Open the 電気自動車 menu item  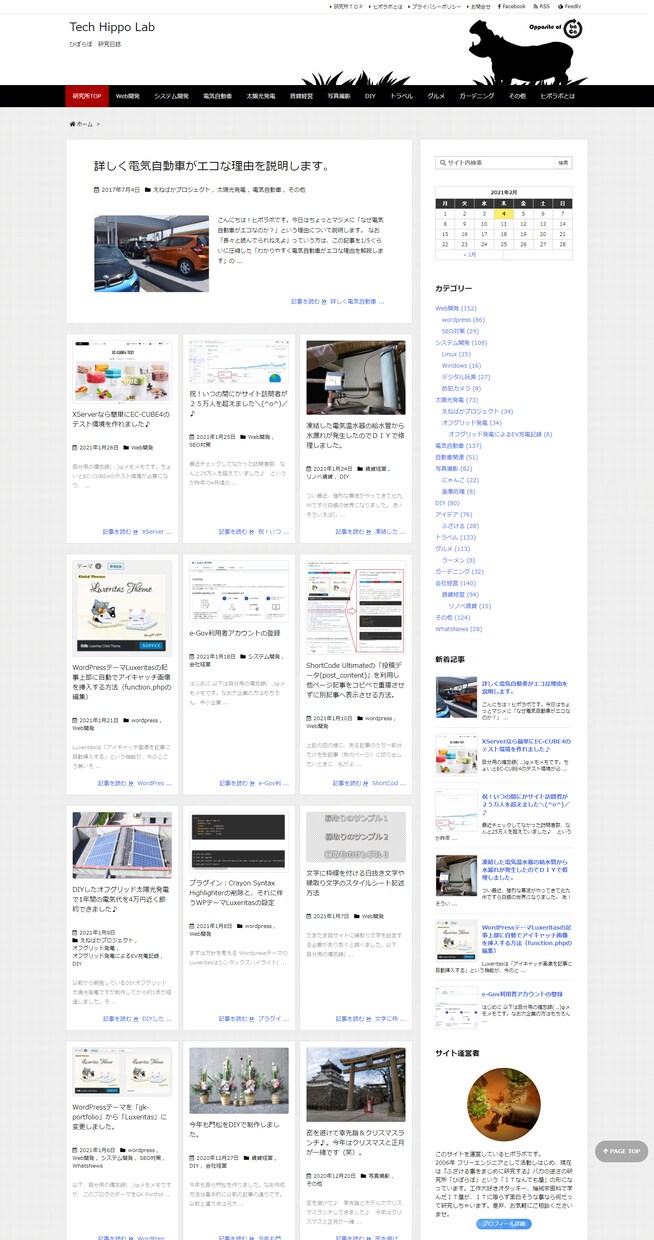217,96
